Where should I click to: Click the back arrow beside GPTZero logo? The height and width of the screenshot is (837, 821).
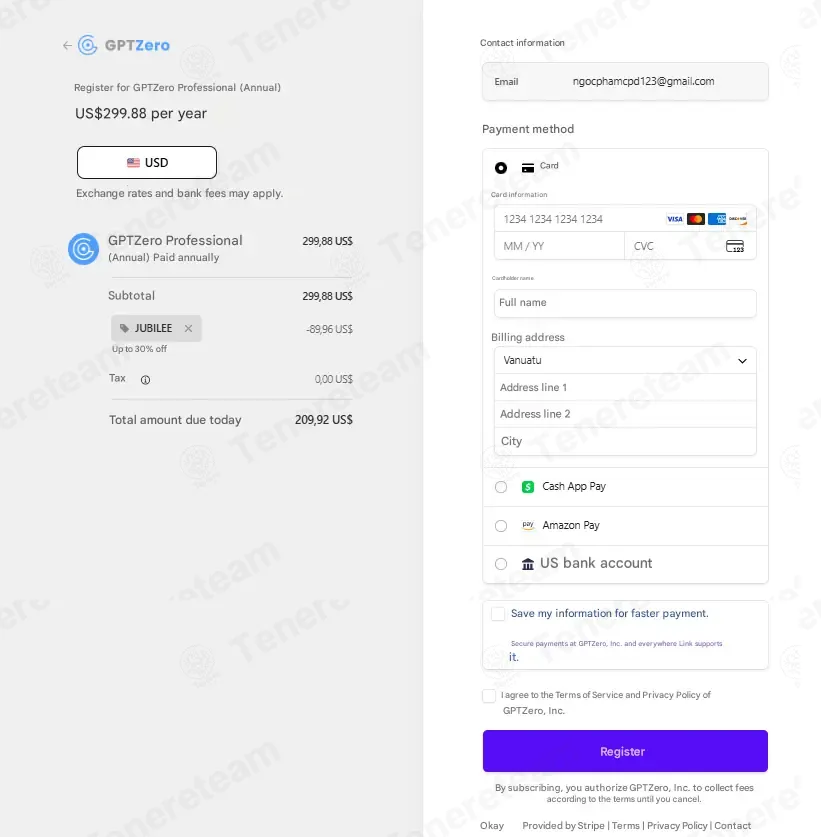(x=67, y=45)
